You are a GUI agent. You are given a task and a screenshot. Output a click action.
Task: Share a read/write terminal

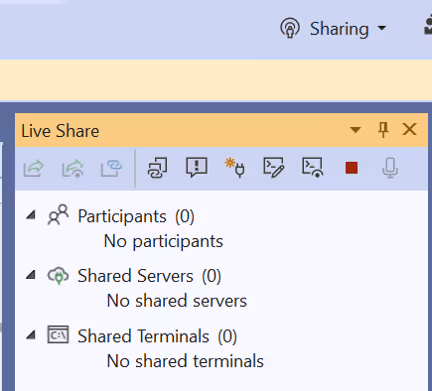(x=274, y=168)
